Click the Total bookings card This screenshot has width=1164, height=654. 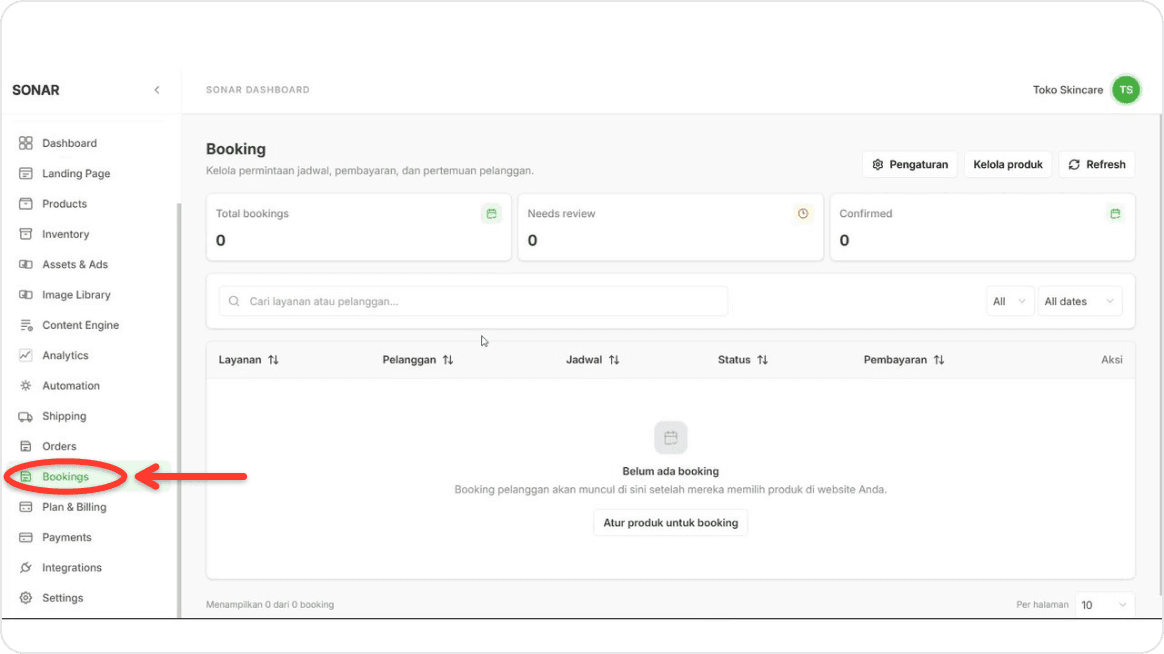pos(359,227)
